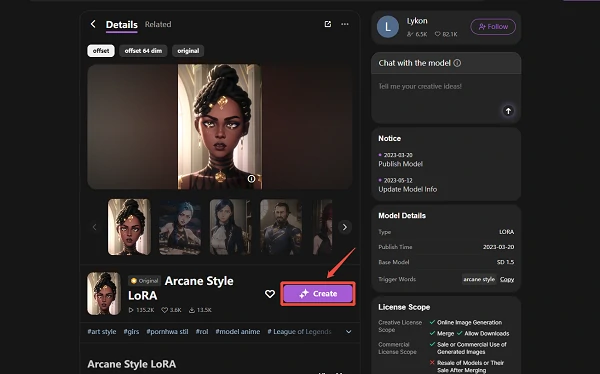This screenshot has height=374, width=600.
Task: Open the Details tab
Action: coord(121,24)
